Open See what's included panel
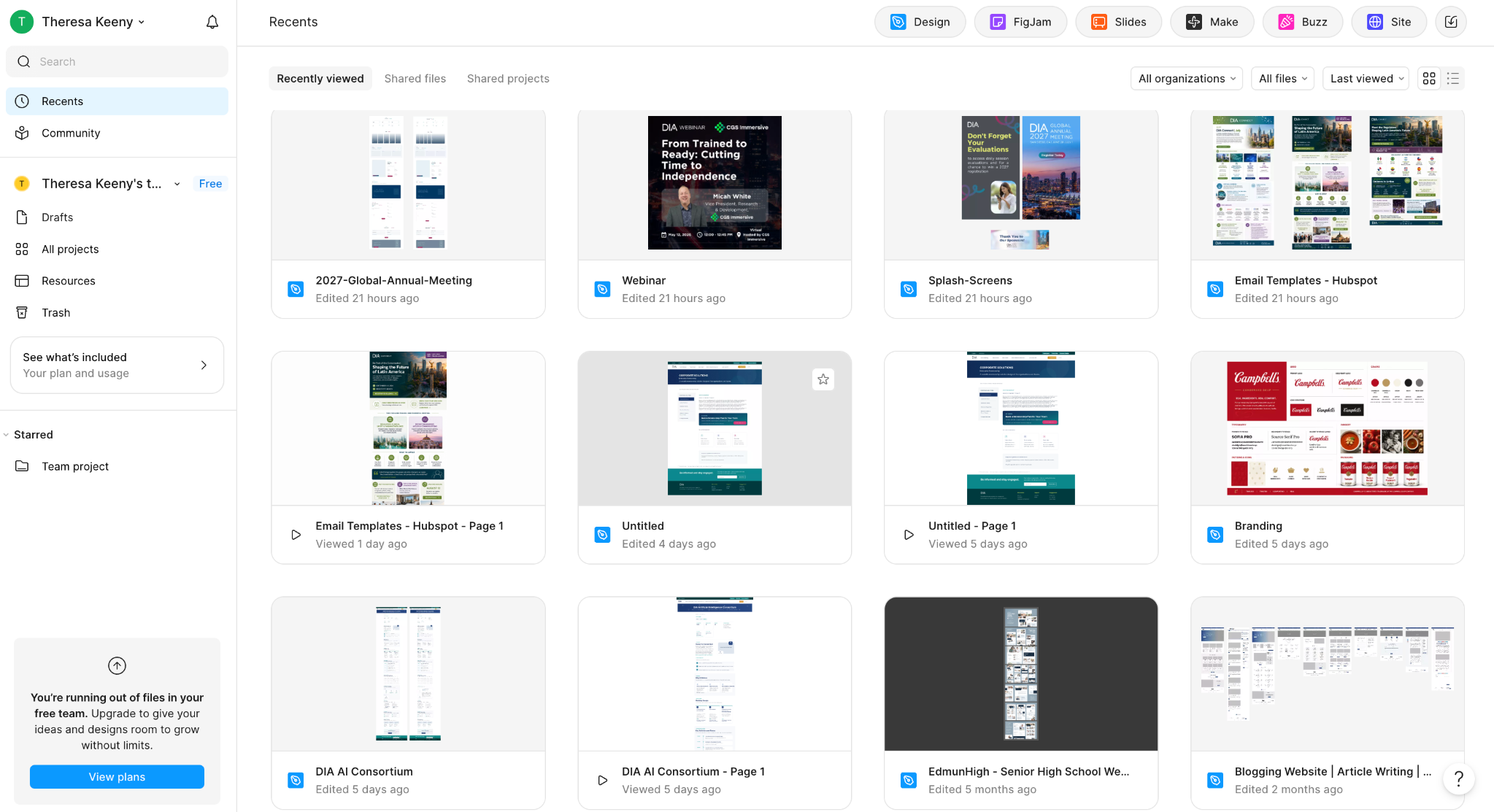The image size is (1494, 812). pyautogui.click(x=117, y=365)
